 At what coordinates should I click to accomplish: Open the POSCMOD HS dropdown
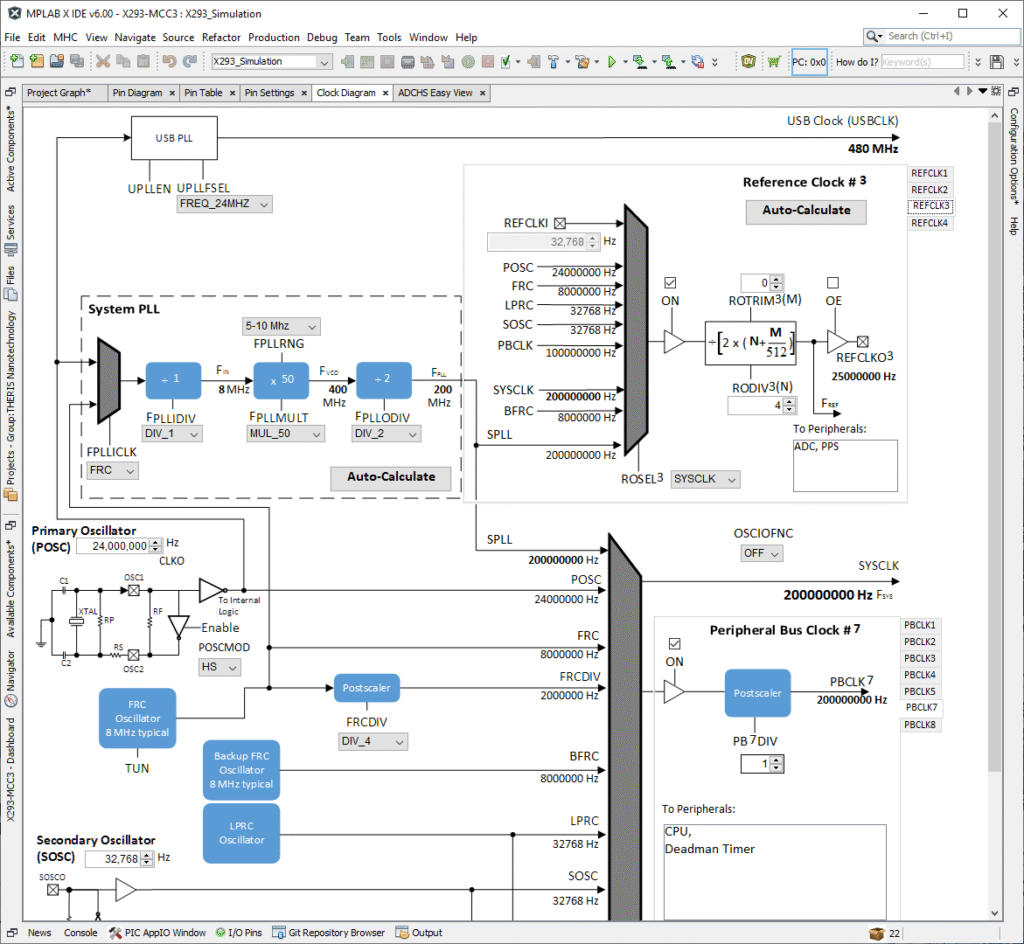tap(219, 667)
